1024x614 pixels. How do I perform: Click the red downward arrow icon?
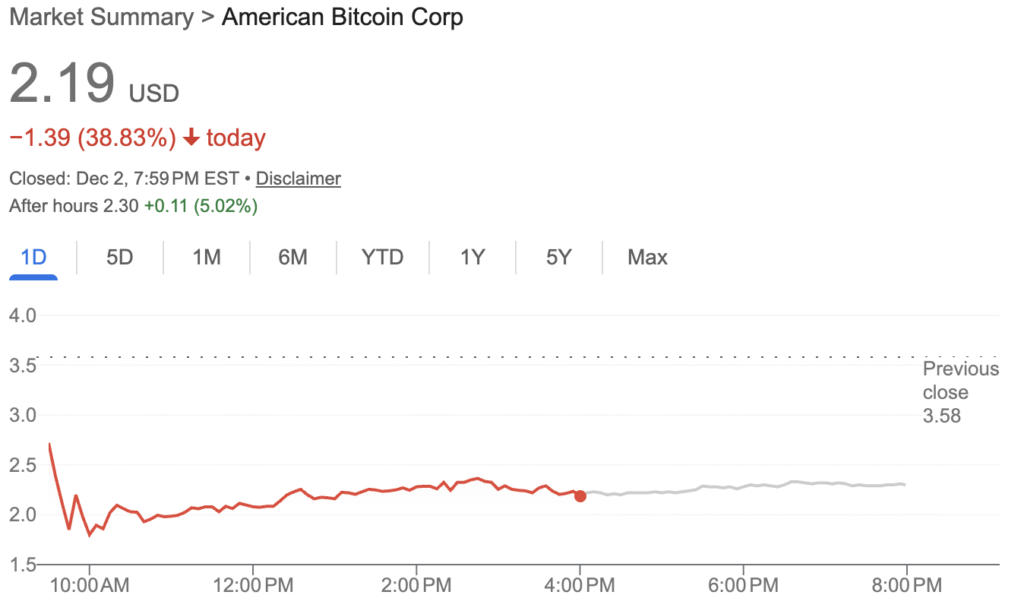(190, 138)
